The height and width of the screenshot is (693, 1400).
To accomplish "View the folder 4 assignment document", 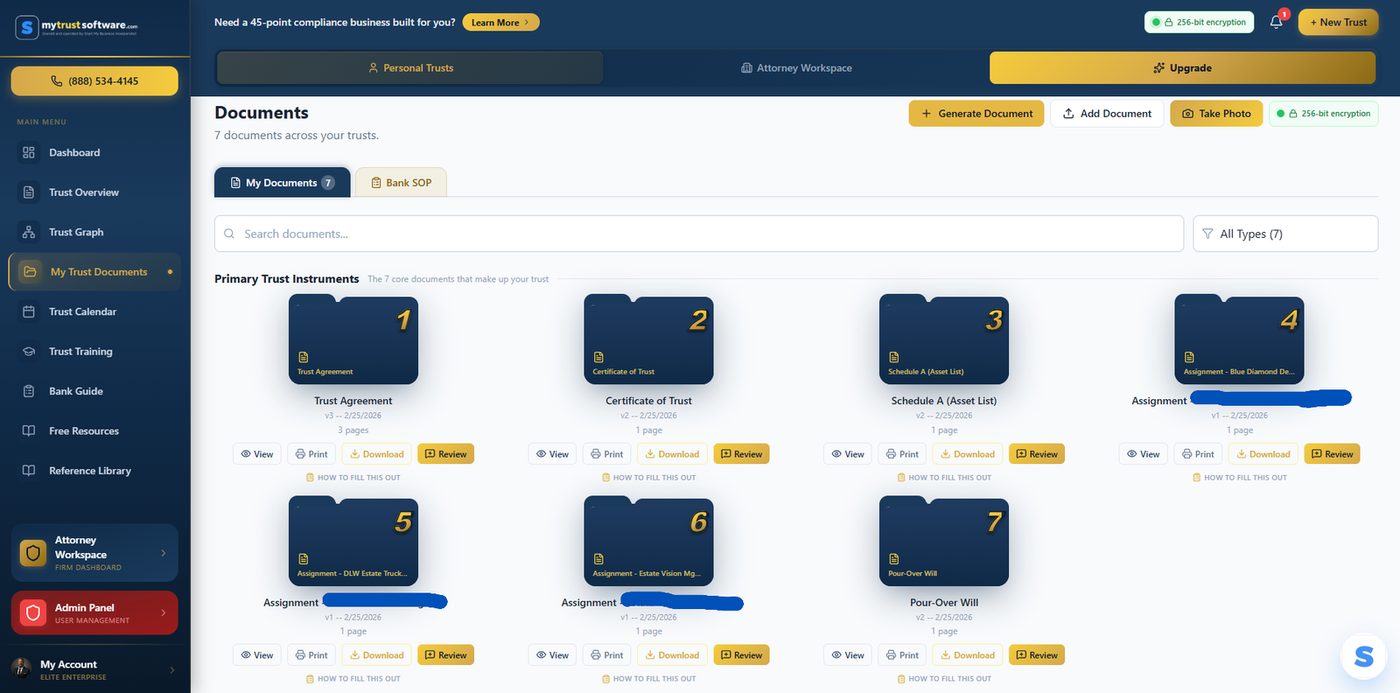I will [1143, 454].
